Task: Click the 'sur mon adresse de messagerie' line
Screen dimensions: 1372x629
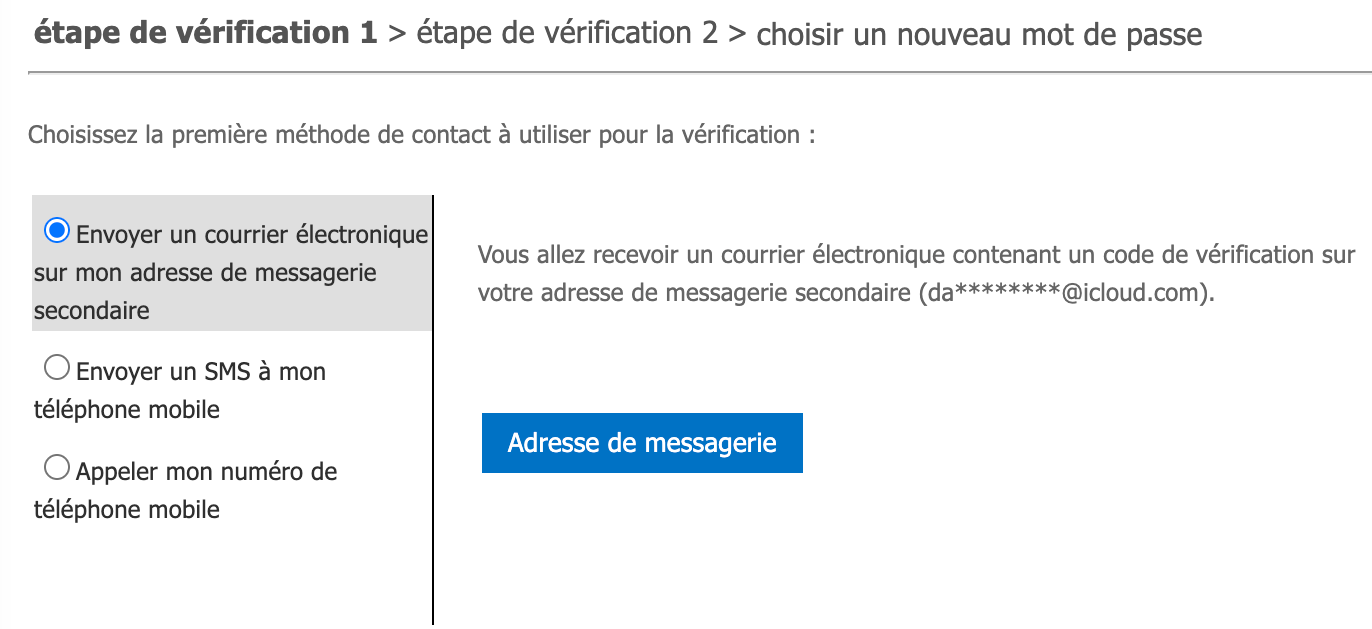Action: [205, 273]
